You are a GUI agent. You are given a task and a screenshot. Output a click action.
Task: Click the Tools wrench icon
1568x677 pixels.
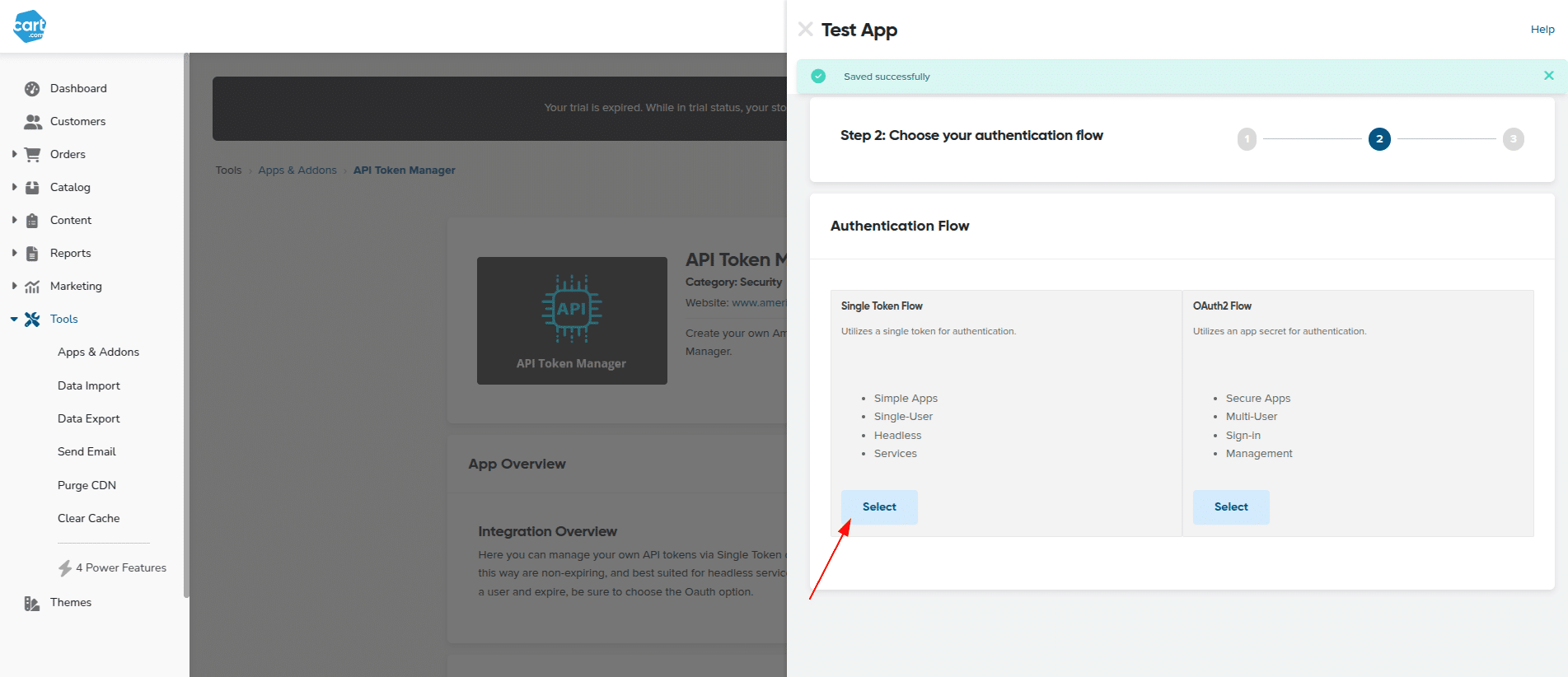click(32, 320)
